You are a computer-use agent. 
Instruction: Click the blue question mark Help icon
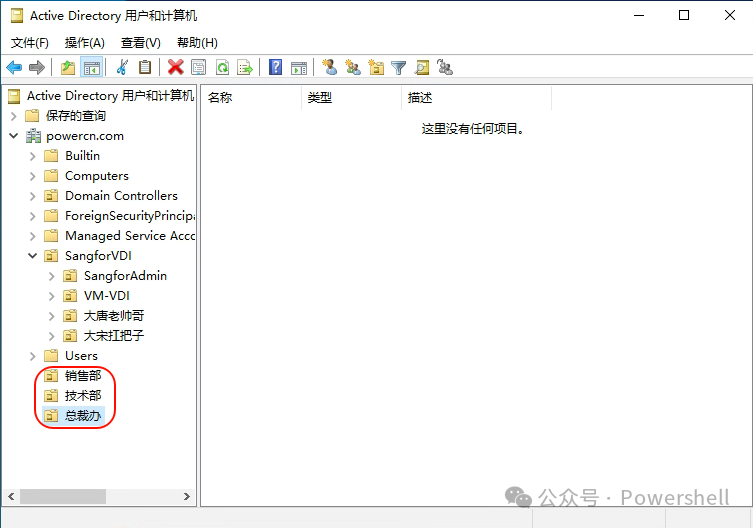click(276, 67)
